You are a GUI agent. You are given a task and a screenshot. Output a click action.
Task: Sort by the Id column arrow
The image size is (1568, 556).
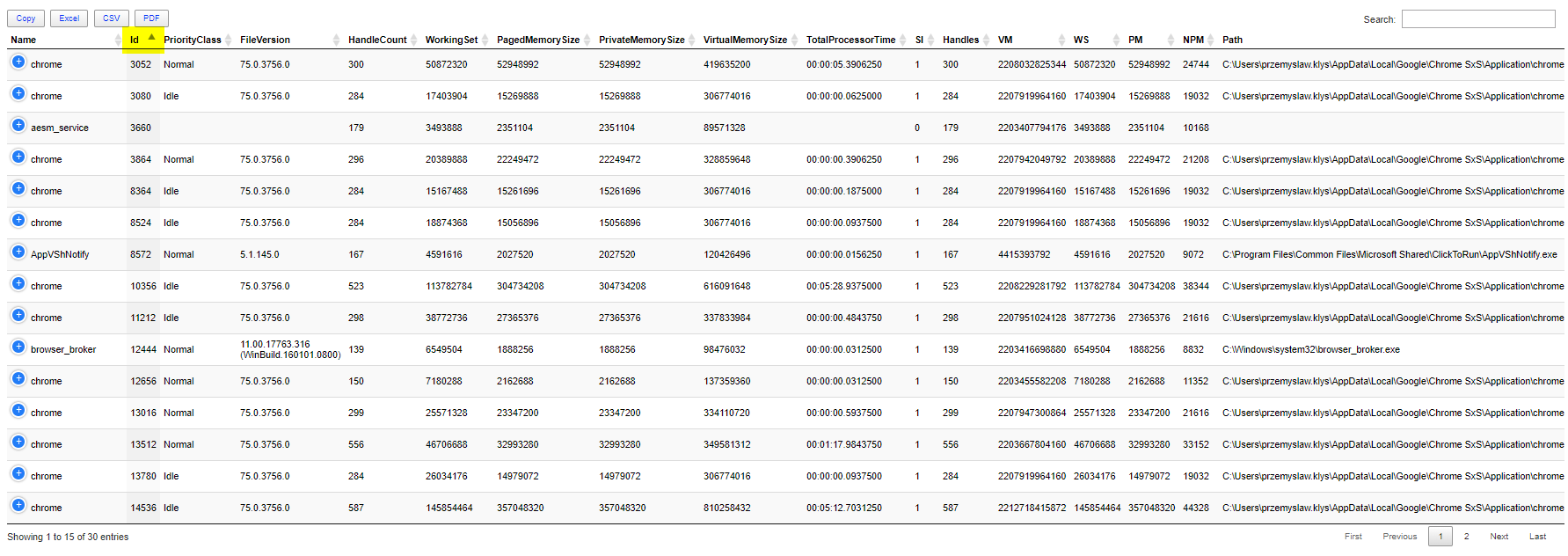[x=151, y=38]
